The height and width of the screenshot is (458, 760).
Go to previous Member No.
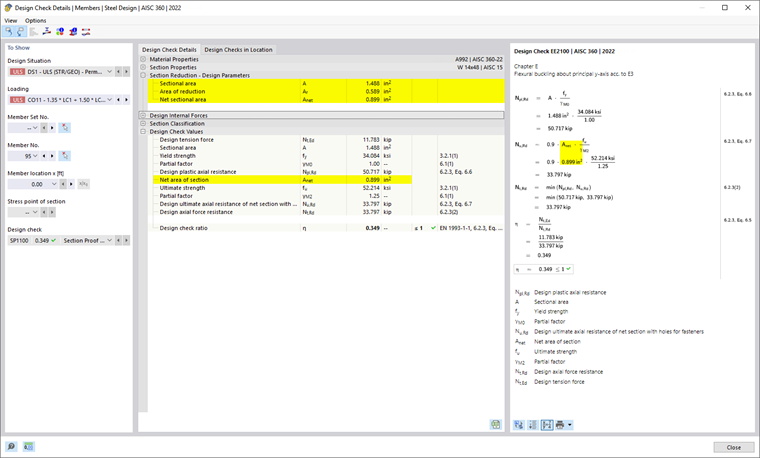[x=44, y=156]
